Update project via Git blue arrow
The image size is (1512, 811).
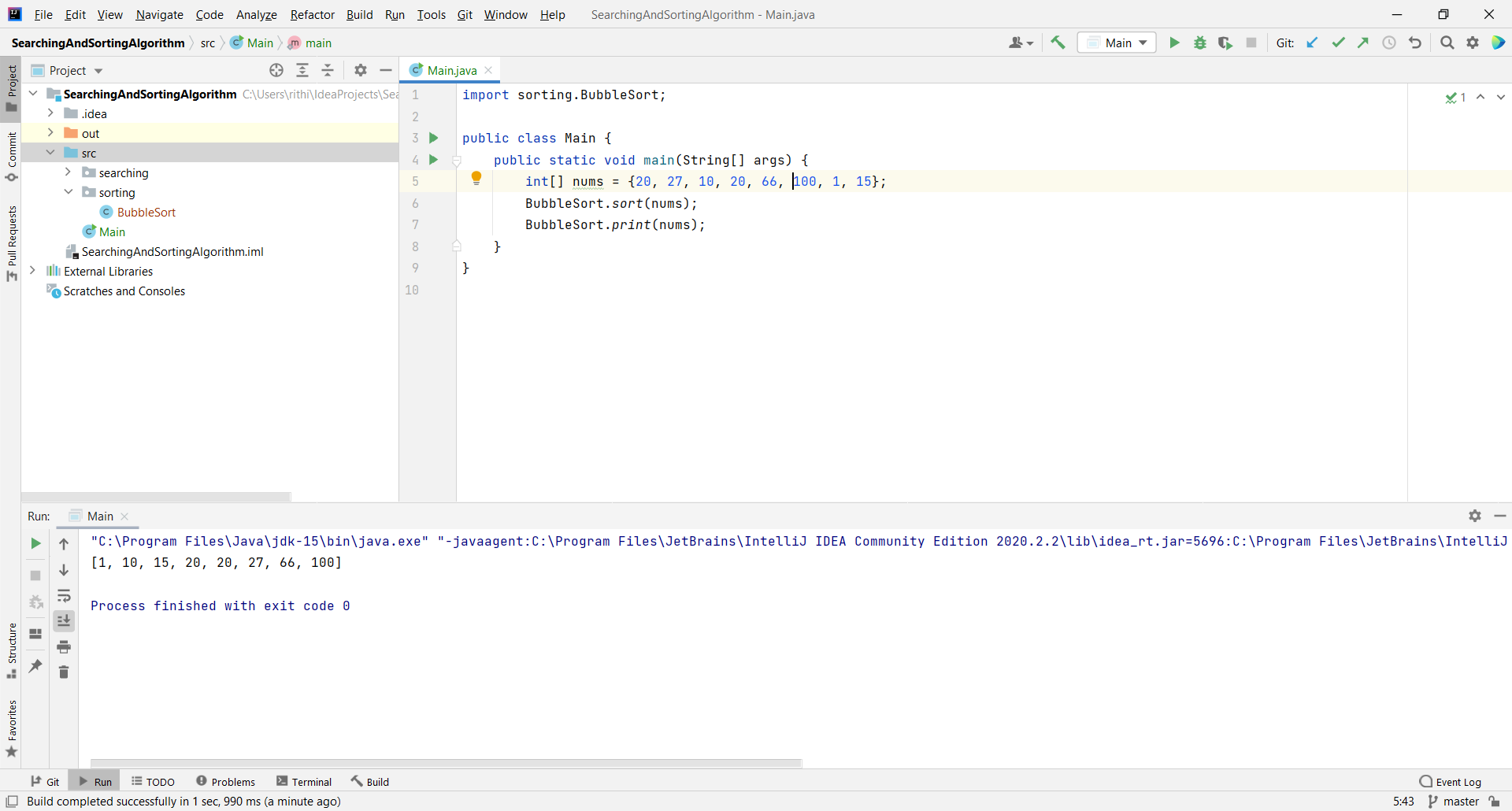pyautogui.click(x=1312, y=43)
